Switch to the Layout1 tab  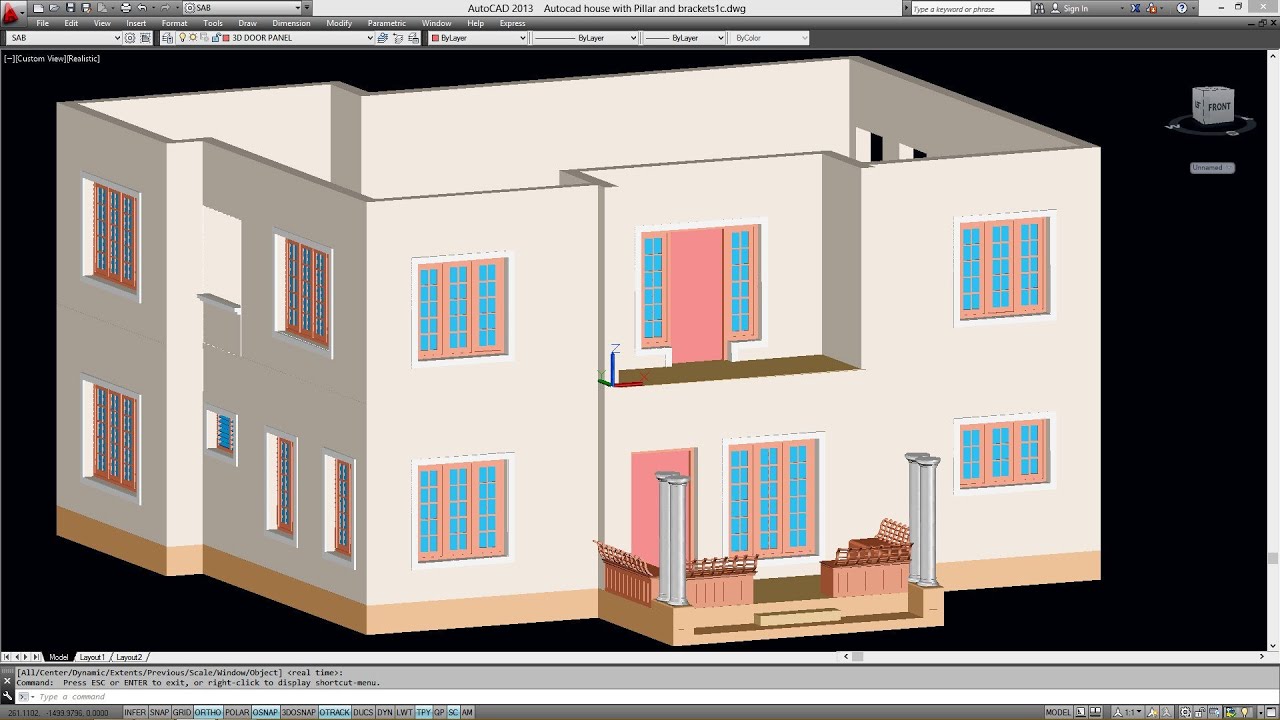(92, 657)
